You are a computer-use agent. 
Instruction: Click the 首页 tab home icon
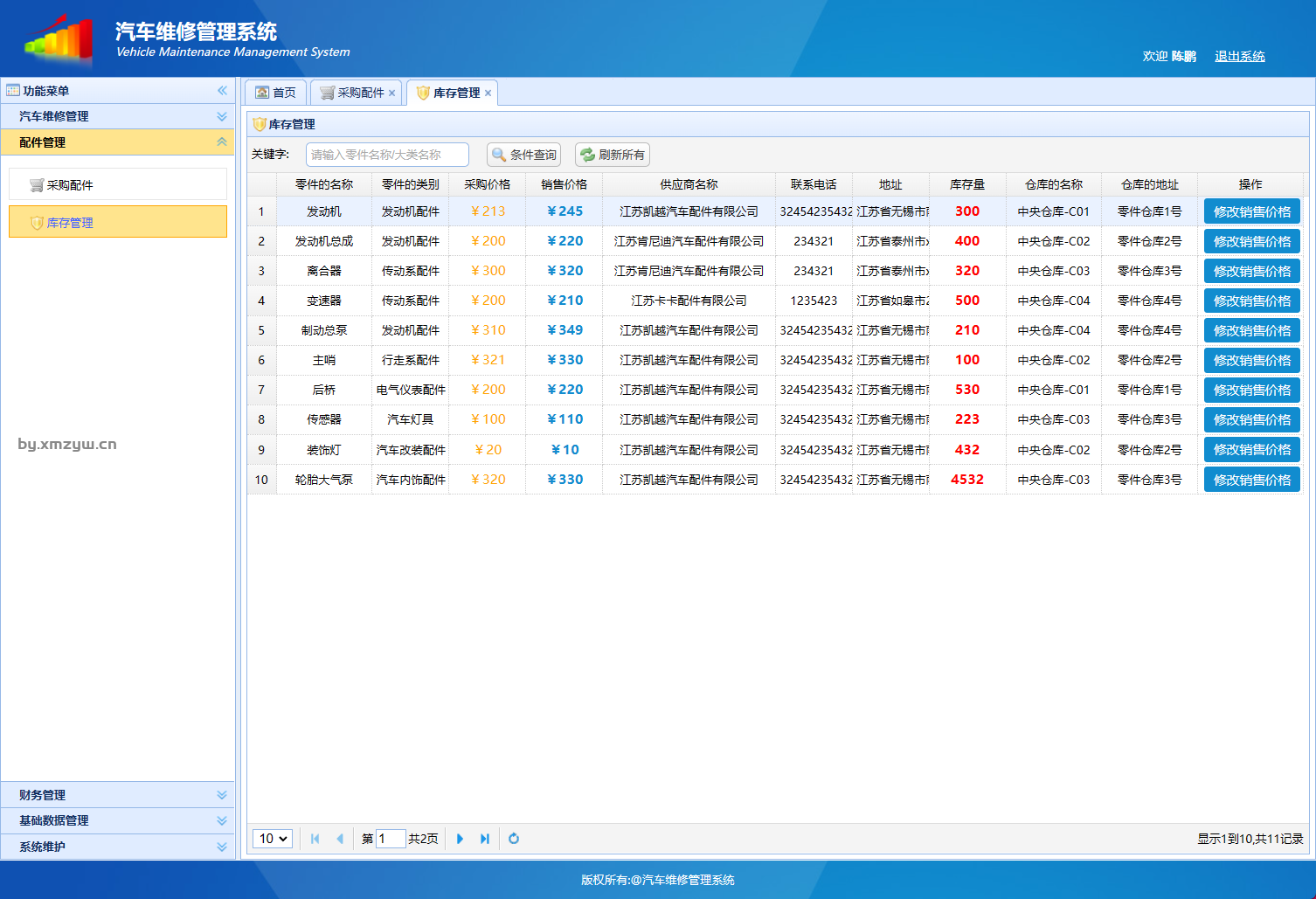tap(262, 93)
